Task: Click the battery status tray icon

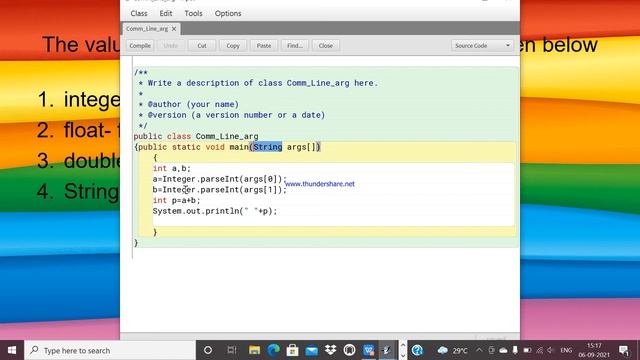Action: click(527, 350)
